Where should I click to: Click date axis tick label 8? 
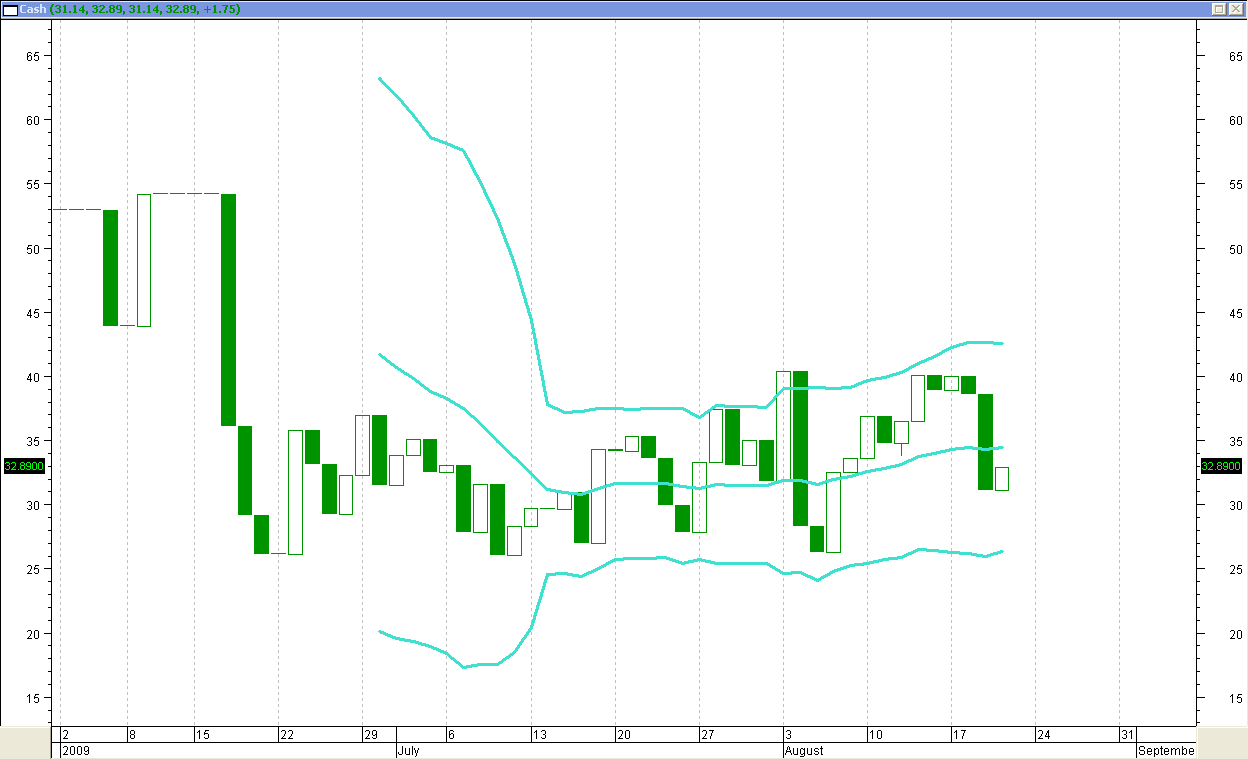[133, 735]
